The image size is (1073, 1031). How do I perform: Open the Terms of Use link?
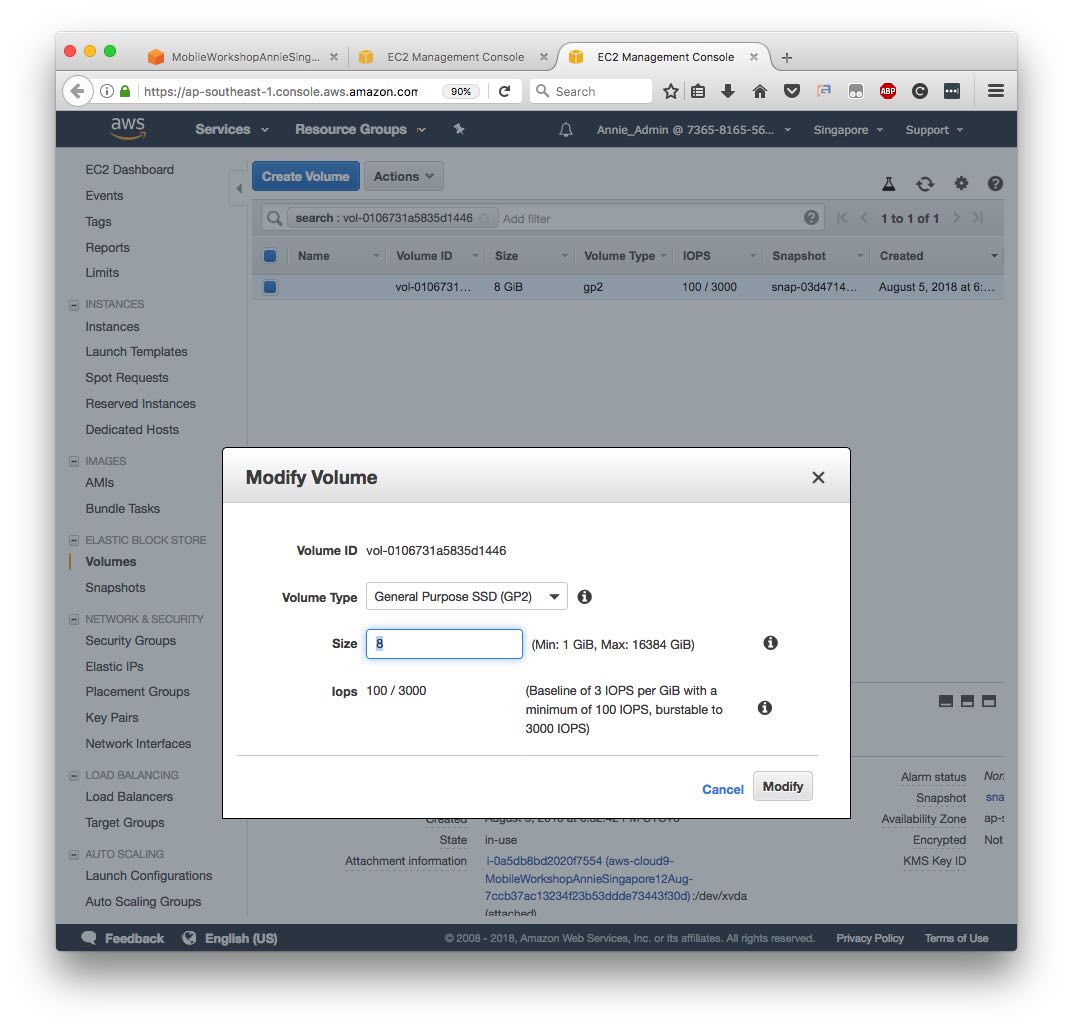tap(956, 938)
